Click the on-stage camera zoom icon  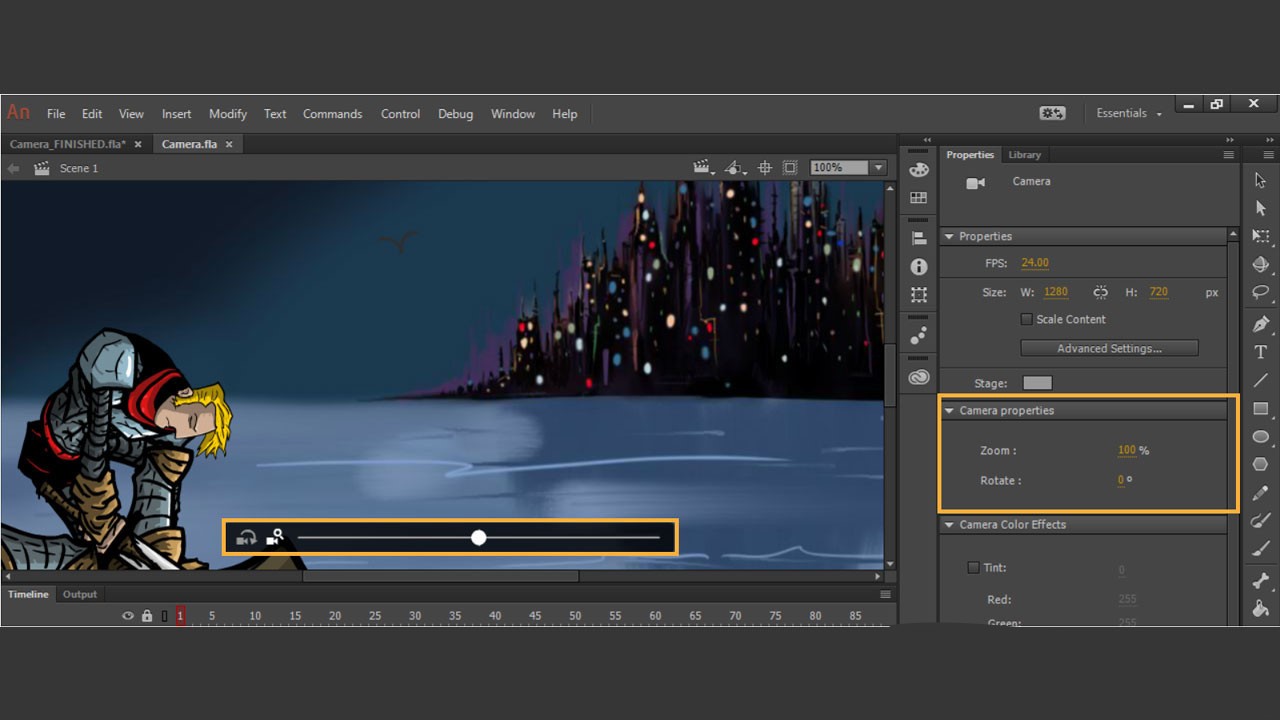click(x=275, y=537)
